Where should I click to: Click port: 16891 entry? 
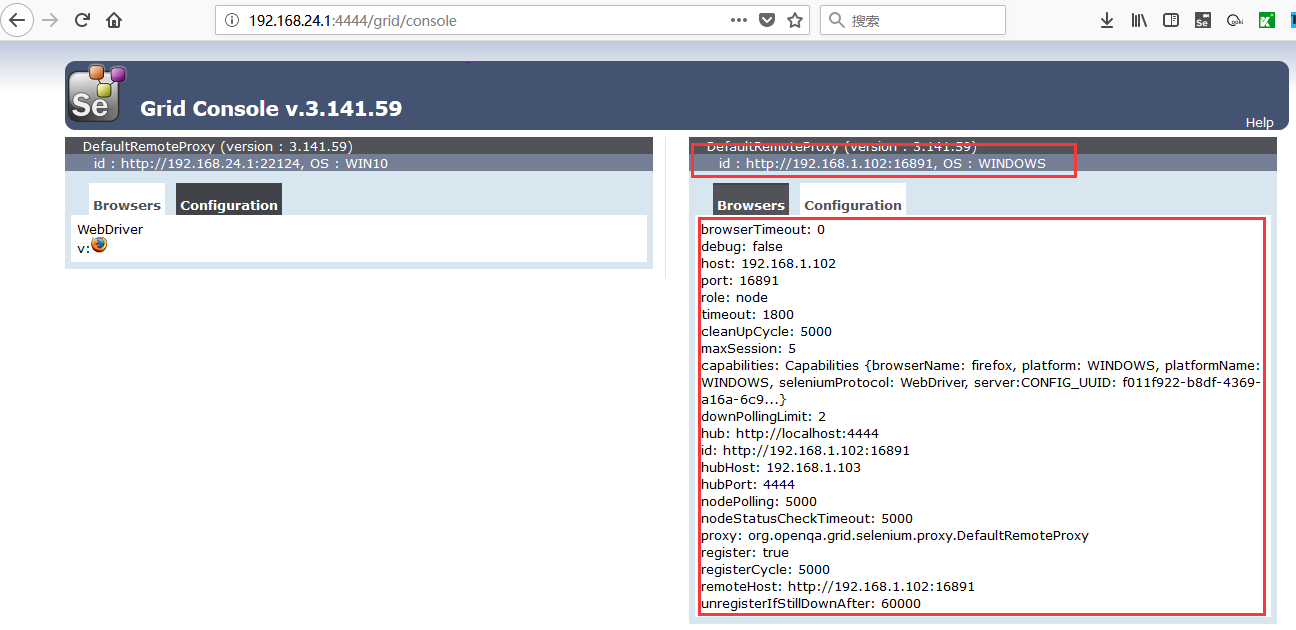tap(740, 280)
